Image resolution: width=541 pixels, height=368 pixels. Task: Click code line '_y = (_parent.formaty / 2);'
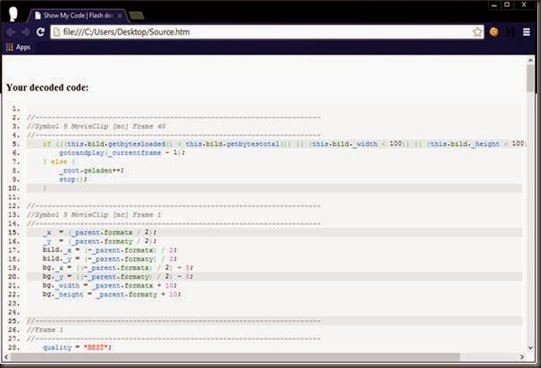100,241
